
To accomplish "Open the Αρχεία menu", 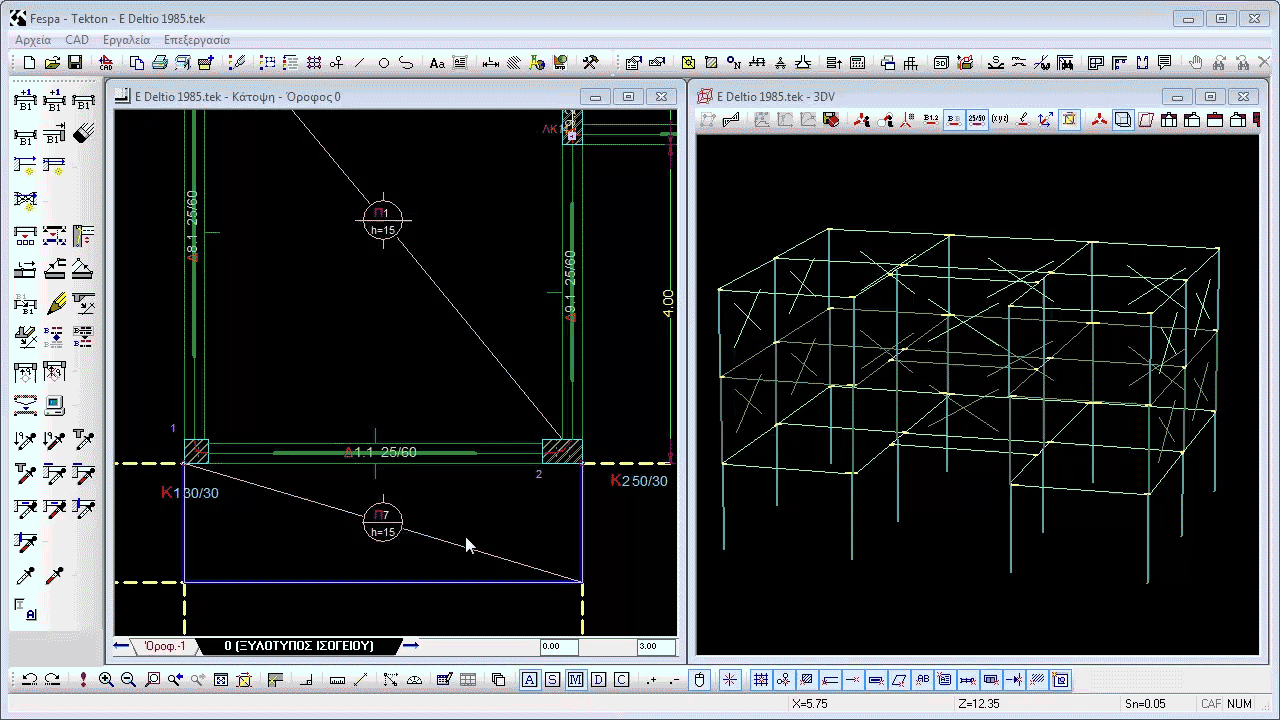I will (x=33, y=40).
